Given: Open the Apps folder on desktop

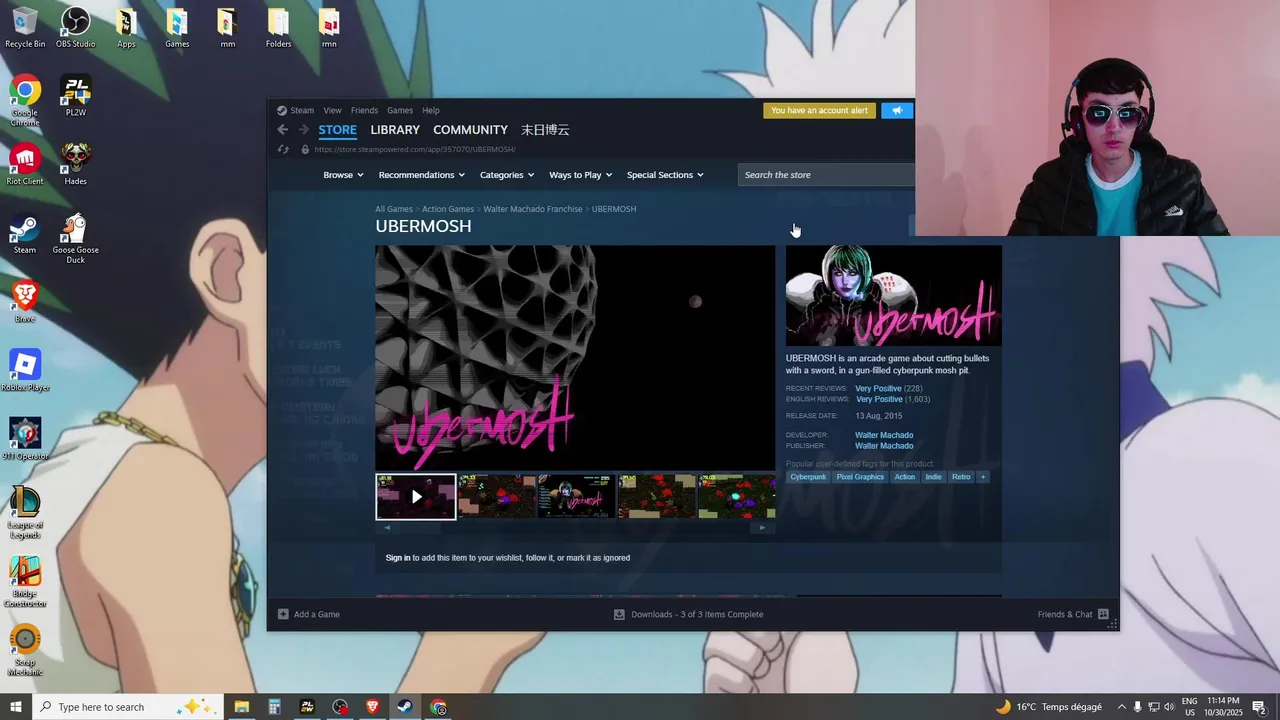Looking at the screenshot, I should click(126, 28).
